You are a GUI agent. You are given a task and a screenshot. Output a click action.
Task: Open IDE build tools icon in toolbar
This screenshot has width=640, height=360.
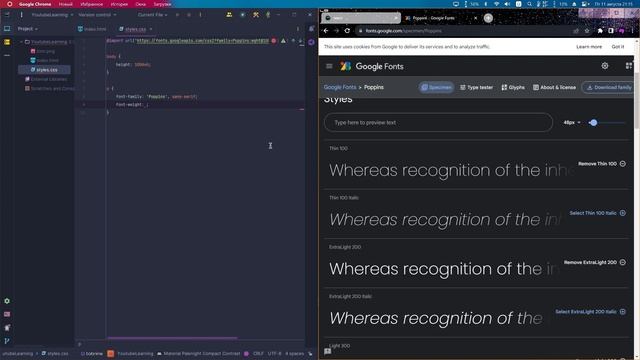tap(256, 15)
